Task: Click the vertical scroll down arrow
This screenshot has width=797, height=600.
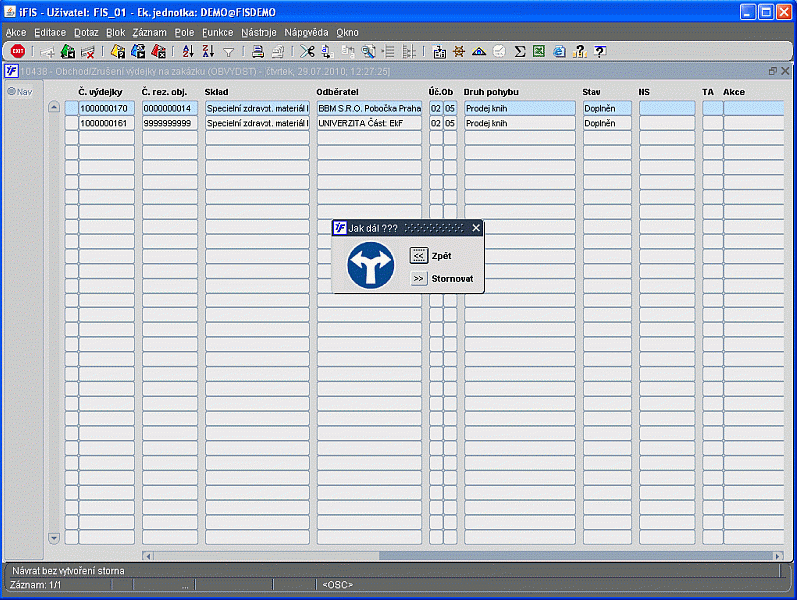Action: [x=54, y=537]
